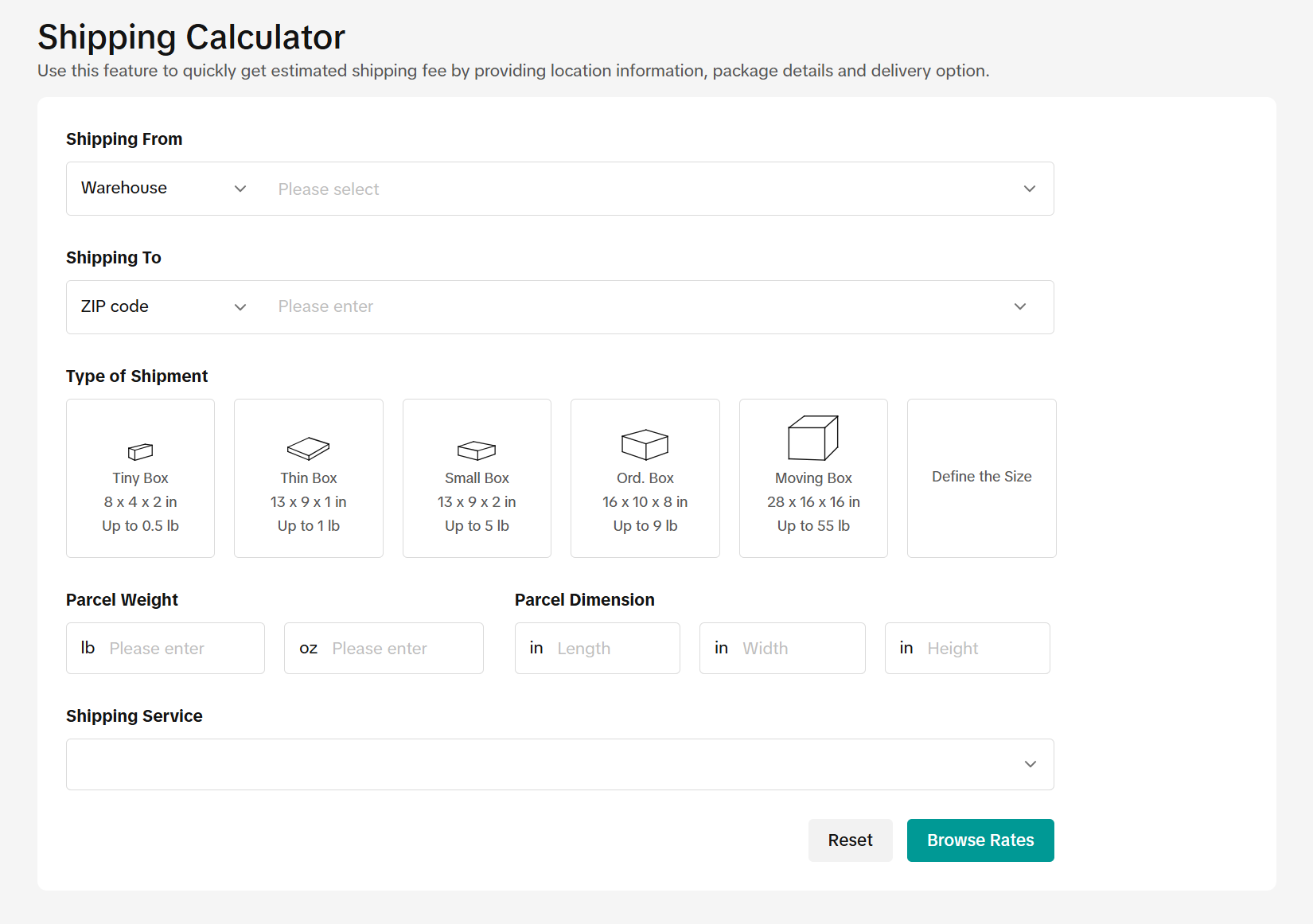Select the Height dimension input
Image resolution: width=1313 pixels, height=924 pixels.
pyautogui.click(x=983, y=649)
